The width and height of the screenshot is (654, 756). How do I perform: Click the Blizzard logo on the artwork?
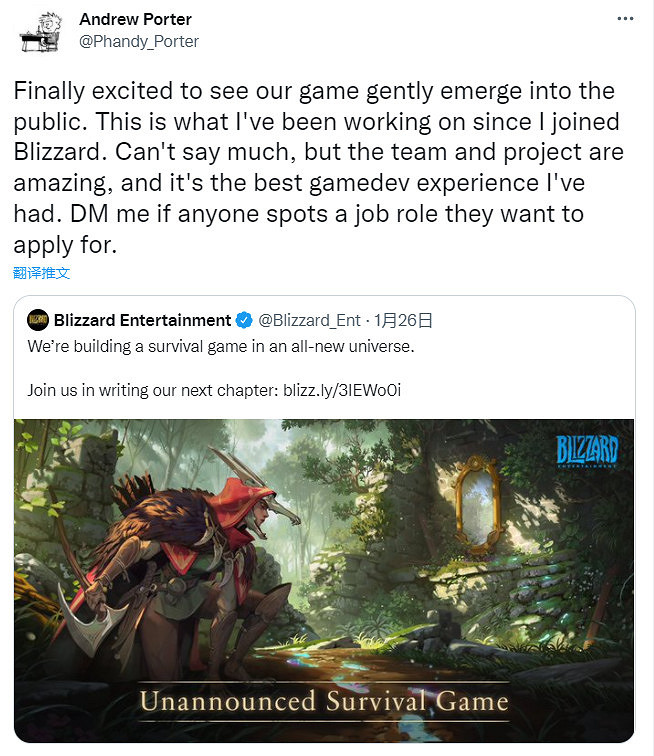587,451
